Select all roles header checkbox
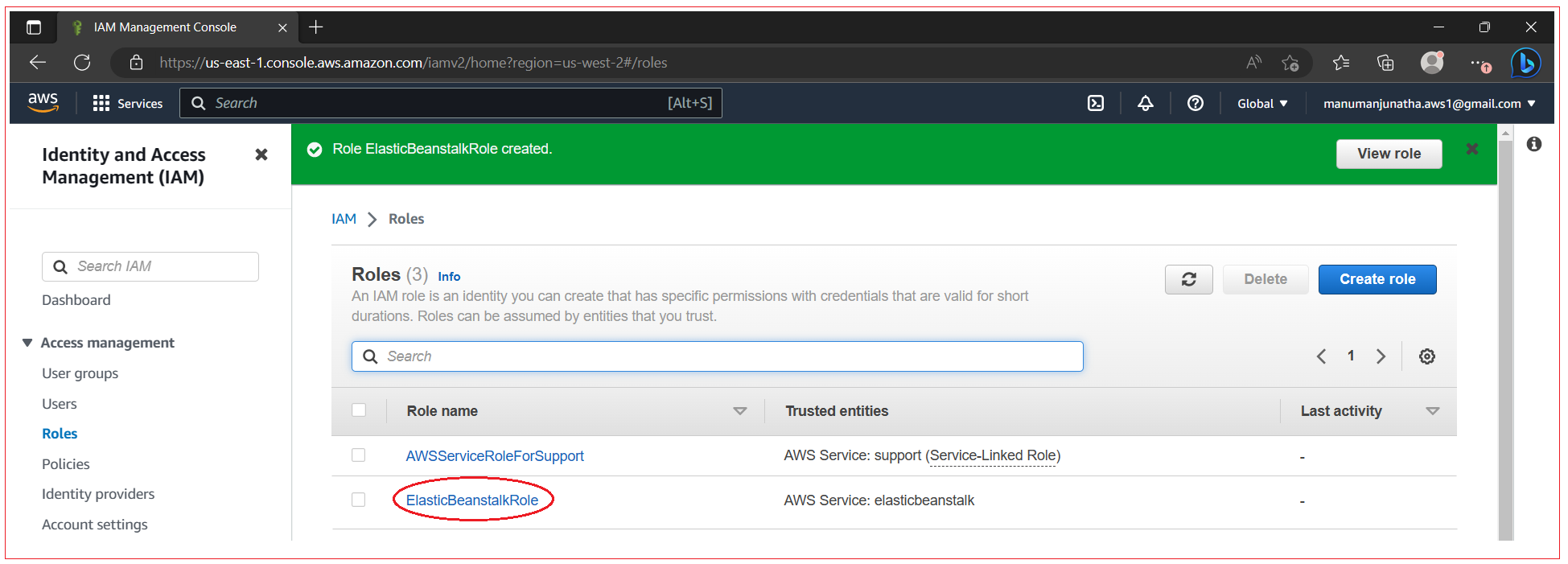 [x=359, y=410]
